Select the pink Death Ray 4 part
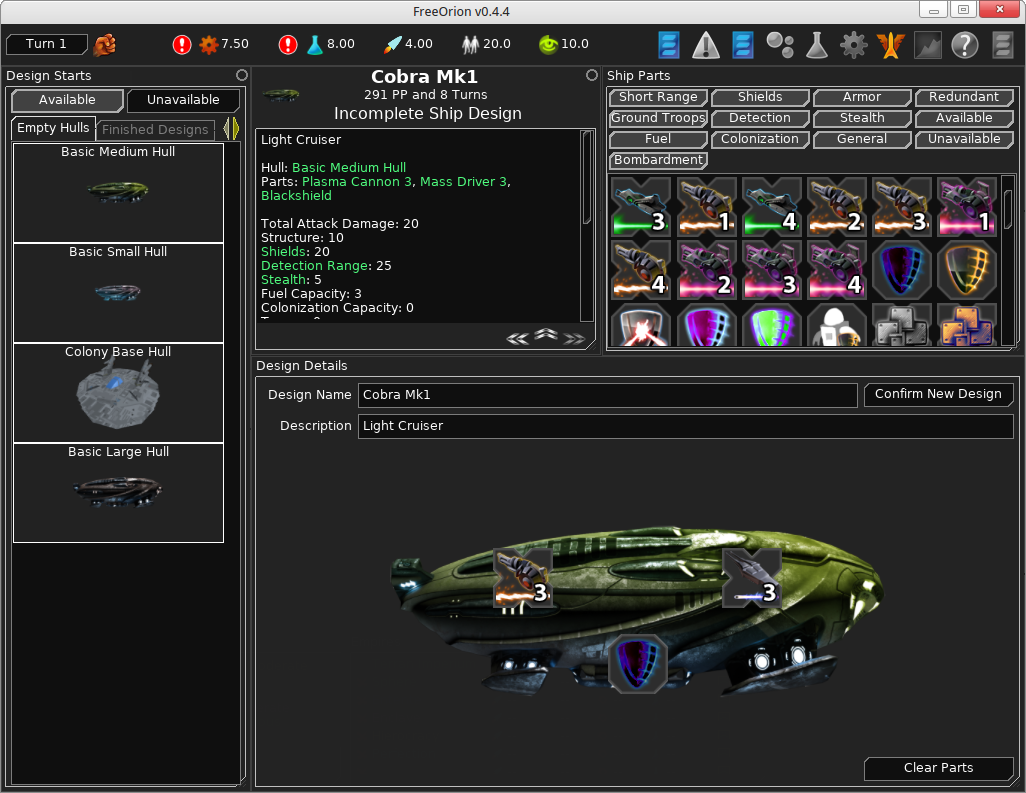The width and height of the screenshot is (1026, 793). click(836, 270)
